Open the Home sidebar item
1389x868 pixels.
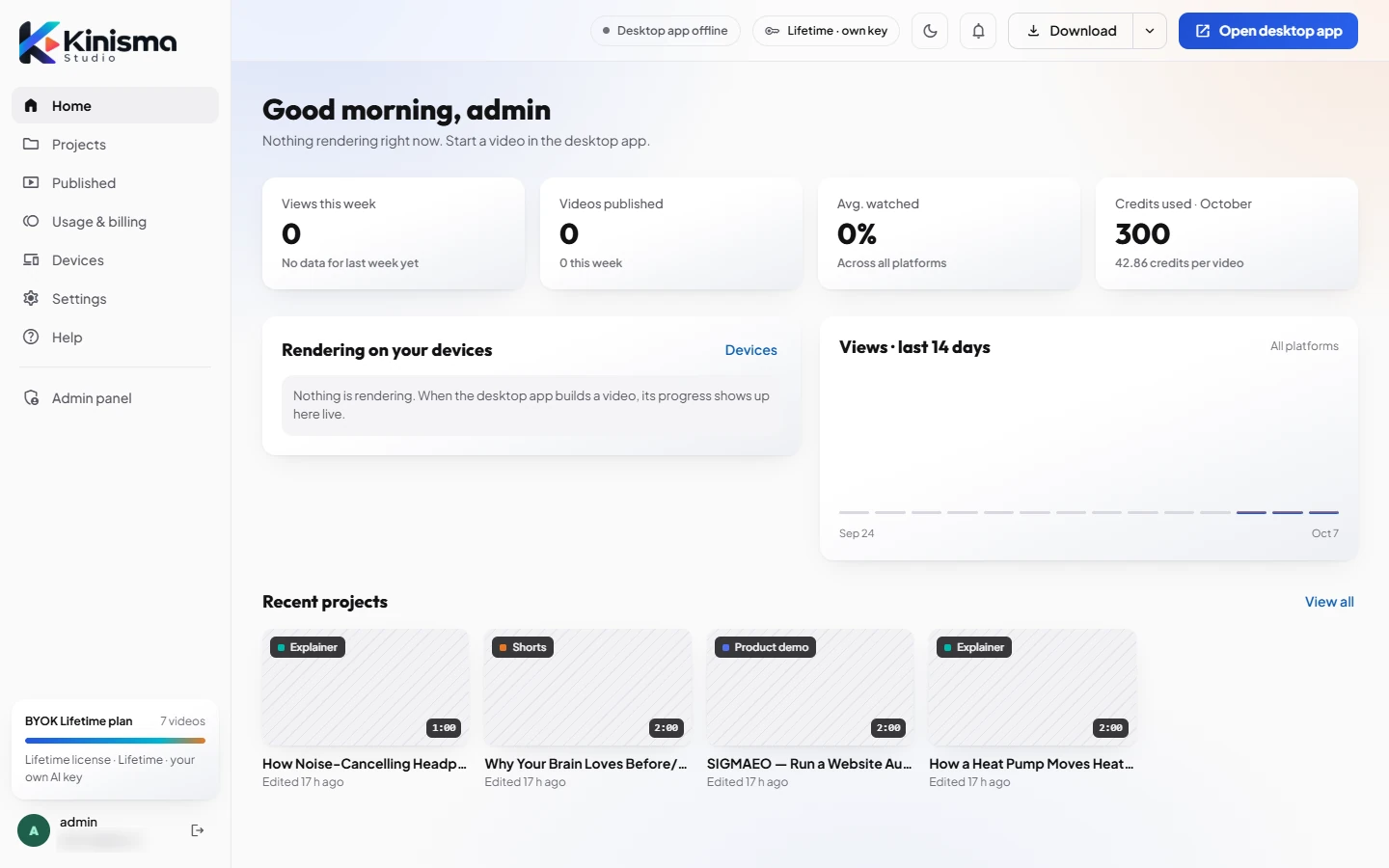[115, 106]
